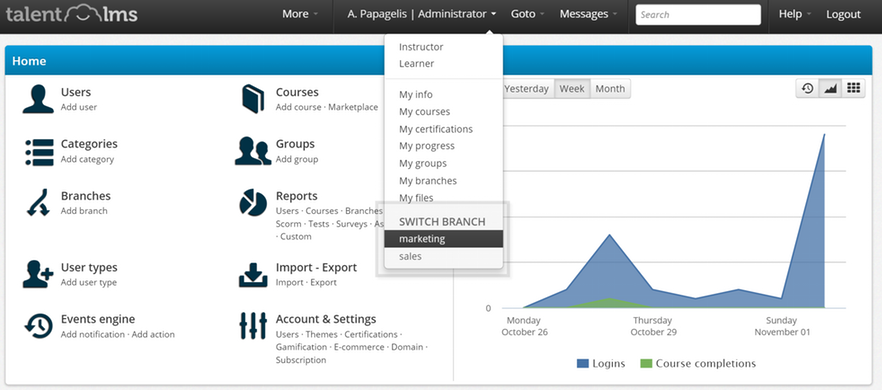The image size is (882, 390).
Task: Click the Add user type link
Action: 89,283
